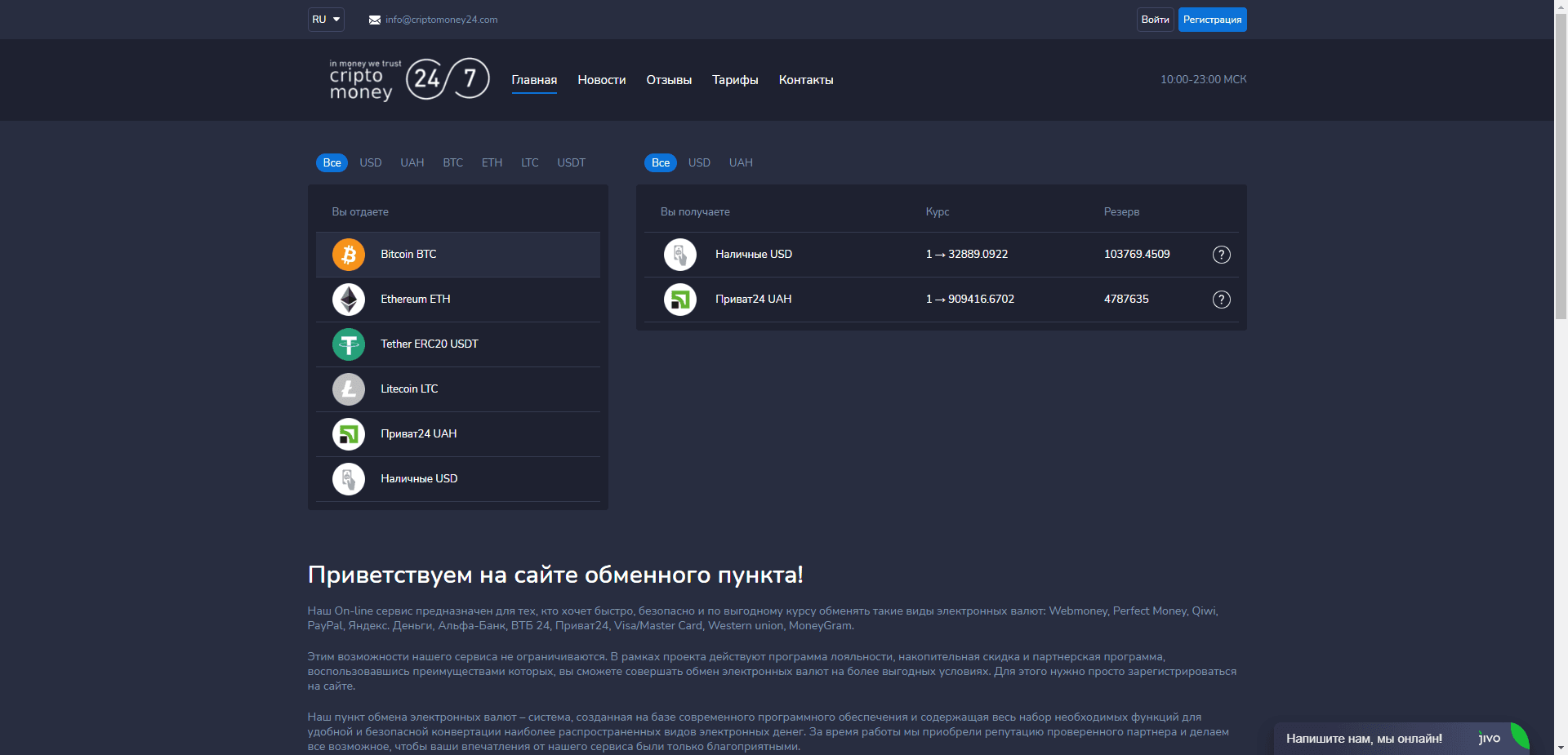Click the page vertical scrollbar thumb
This screenshot has height=755, width=1568.
coord(1561,163)
